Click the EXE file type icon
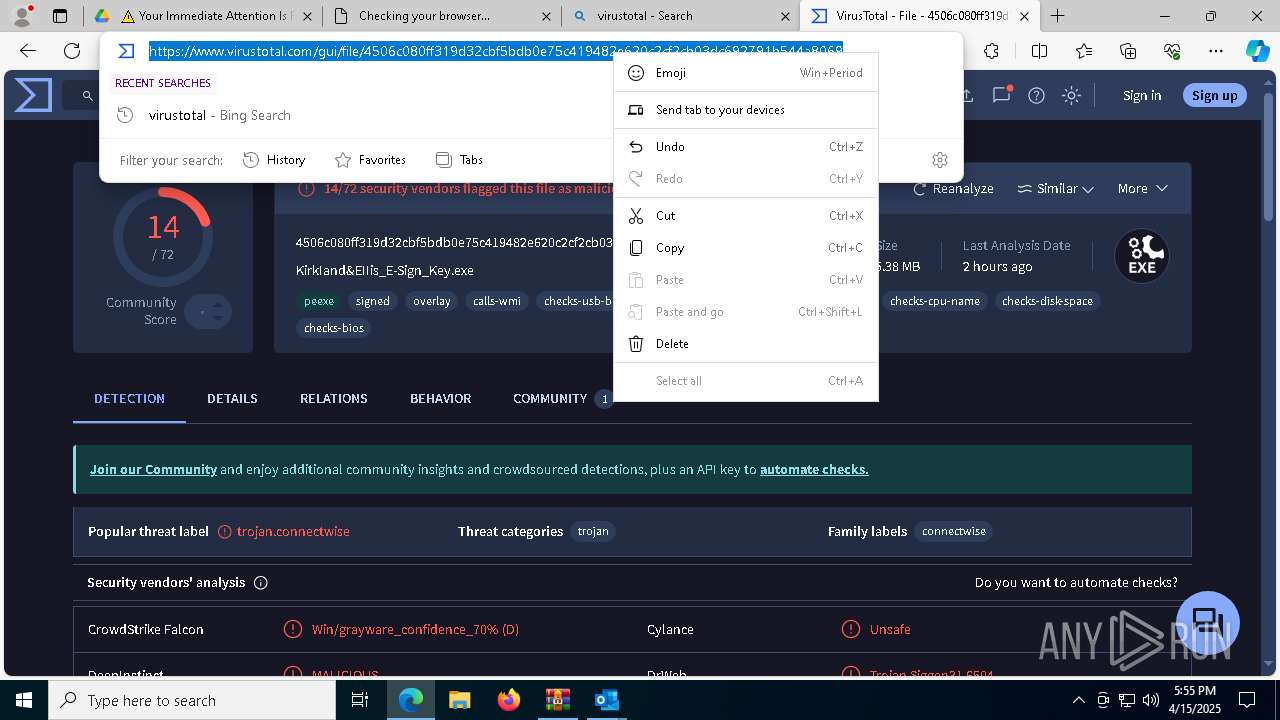Image resolution: width=1280 pixels, height=720 pixels. pos(1142,257)
